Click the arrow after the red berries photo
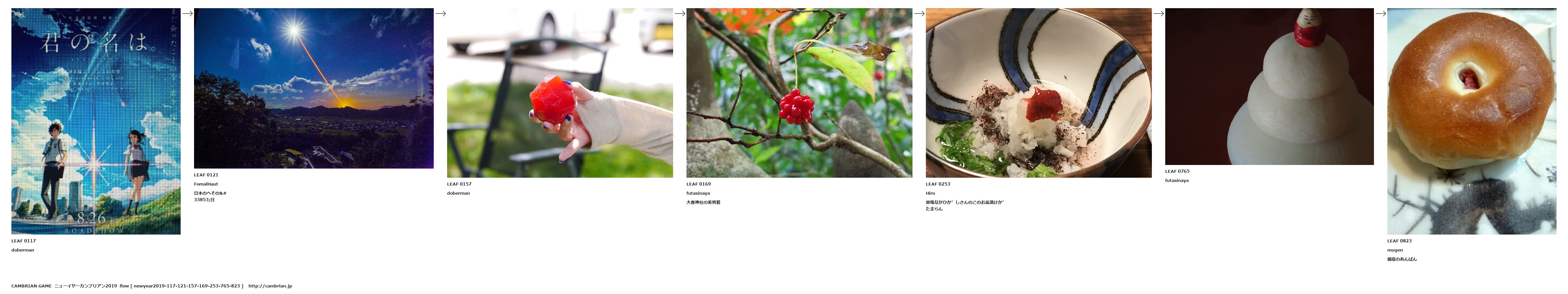The width and height of the screenshot is (1568, 294). (919, 13)
